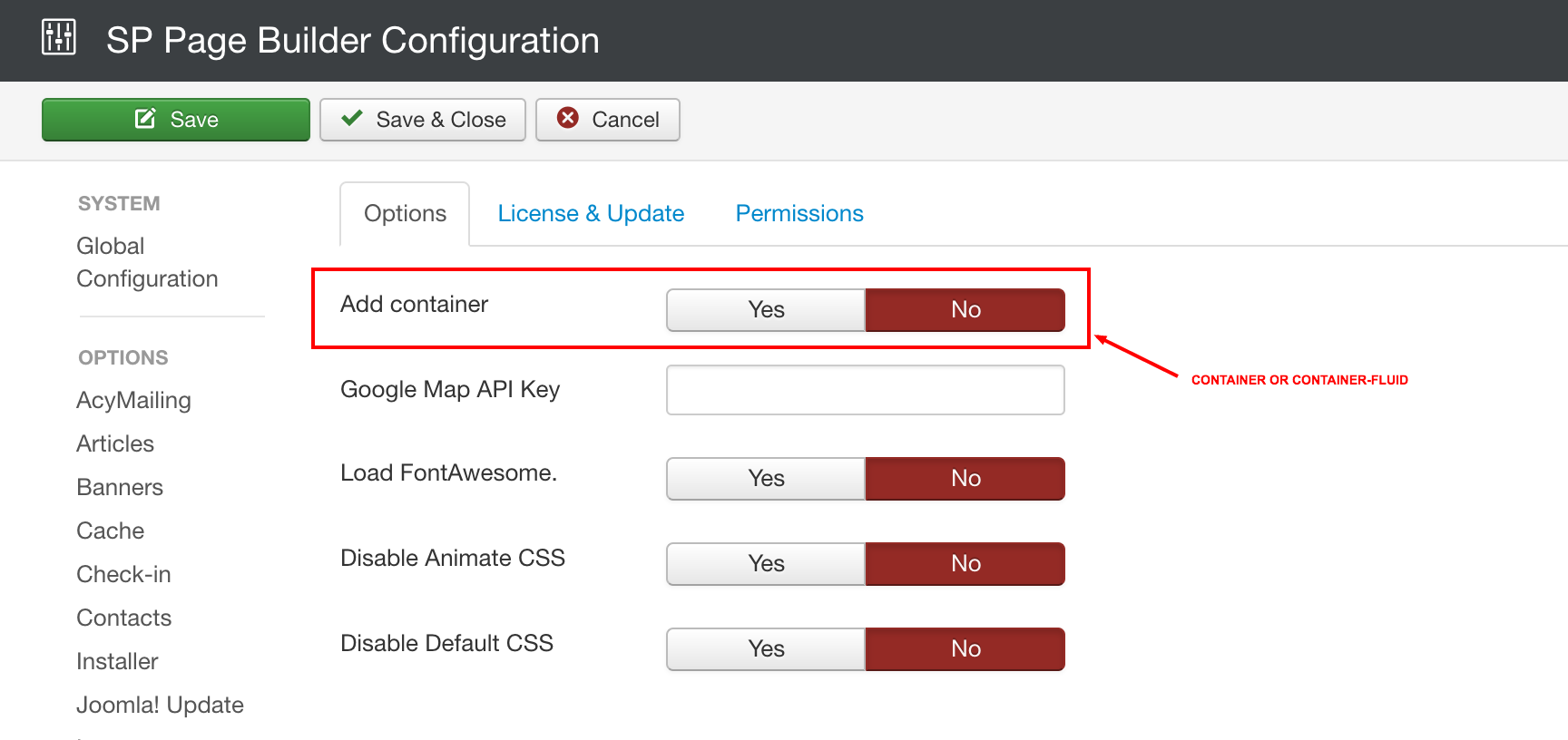The image size is (1568, 740).
Task: Select the Options tab
Action: tap(405, 214)
